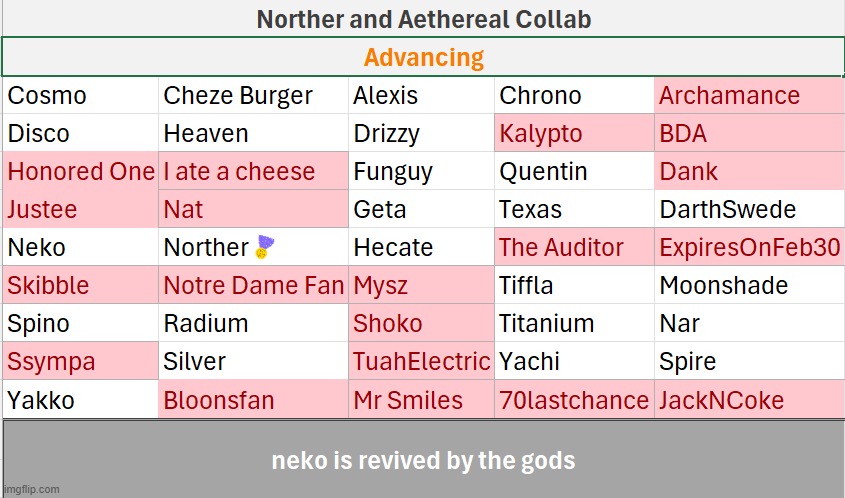Viewport: 845px width, 498px height.
Task: Select the I ate a cheese cell
Action: click(x=253, y=171)
